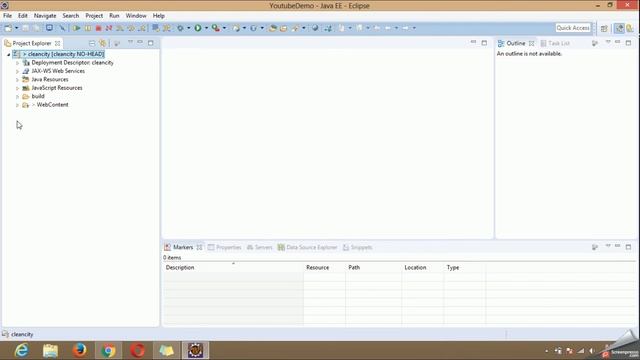Expand the Java Resources node
Viewport: 640px width, 360px height.
click(x=18, y=80)
